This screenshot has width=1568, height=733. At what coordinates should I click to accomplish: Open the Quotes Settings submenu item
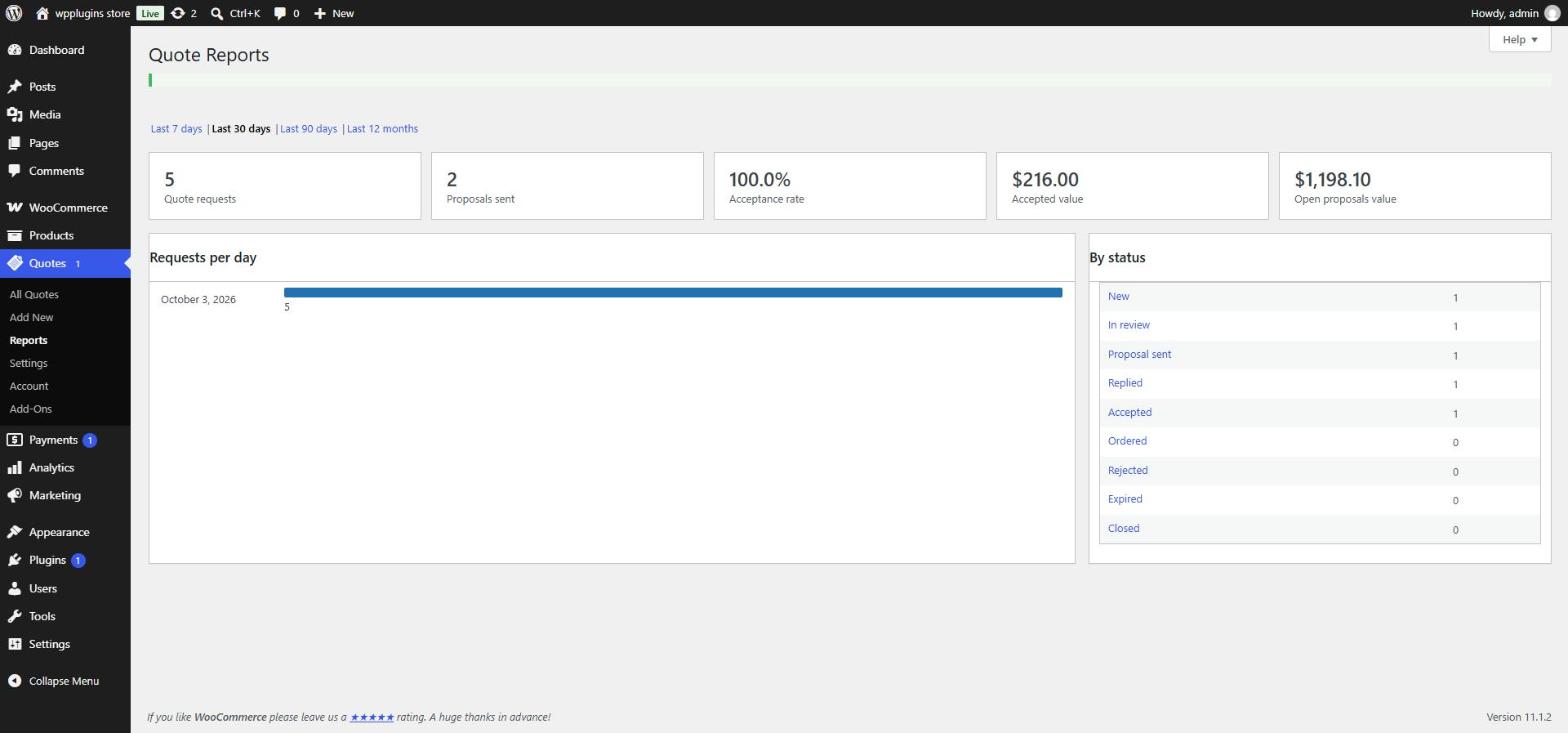pyautogui.click(x=28, y=364)
